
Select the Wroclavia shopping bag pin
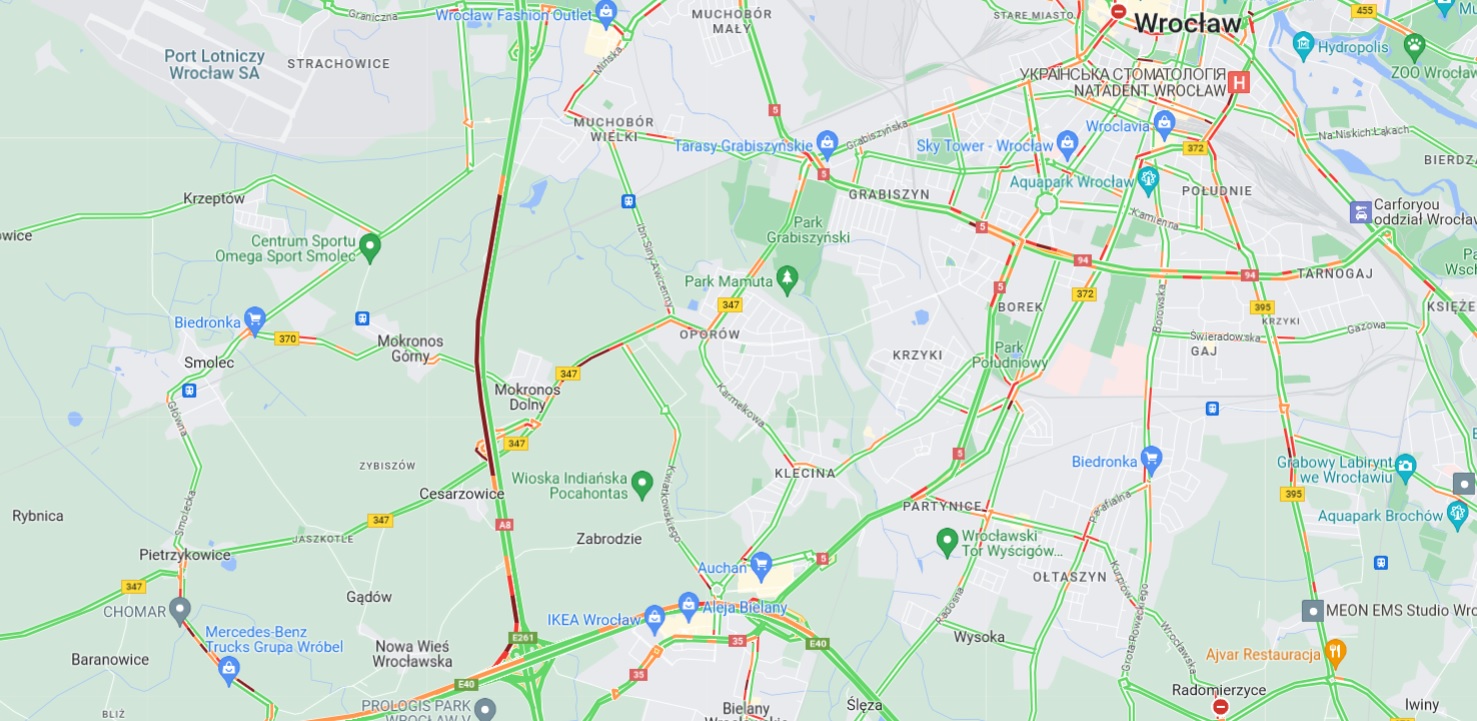1163,124
